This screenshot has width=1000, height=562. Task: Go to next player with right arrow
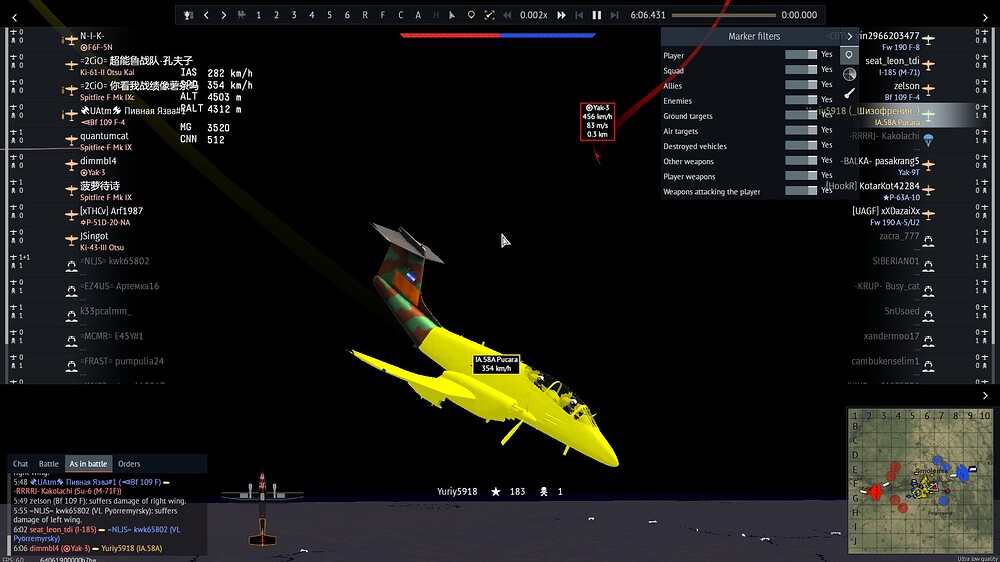click(x=224, y=15)
